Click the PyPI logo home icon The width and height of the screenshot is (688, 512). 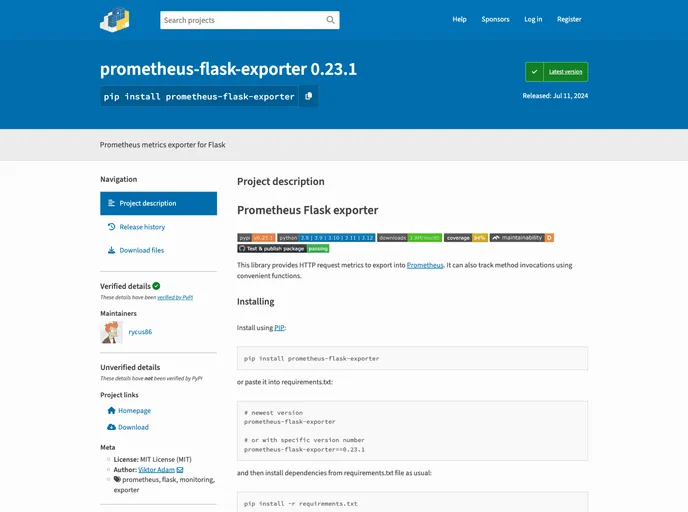coord(115,20)
